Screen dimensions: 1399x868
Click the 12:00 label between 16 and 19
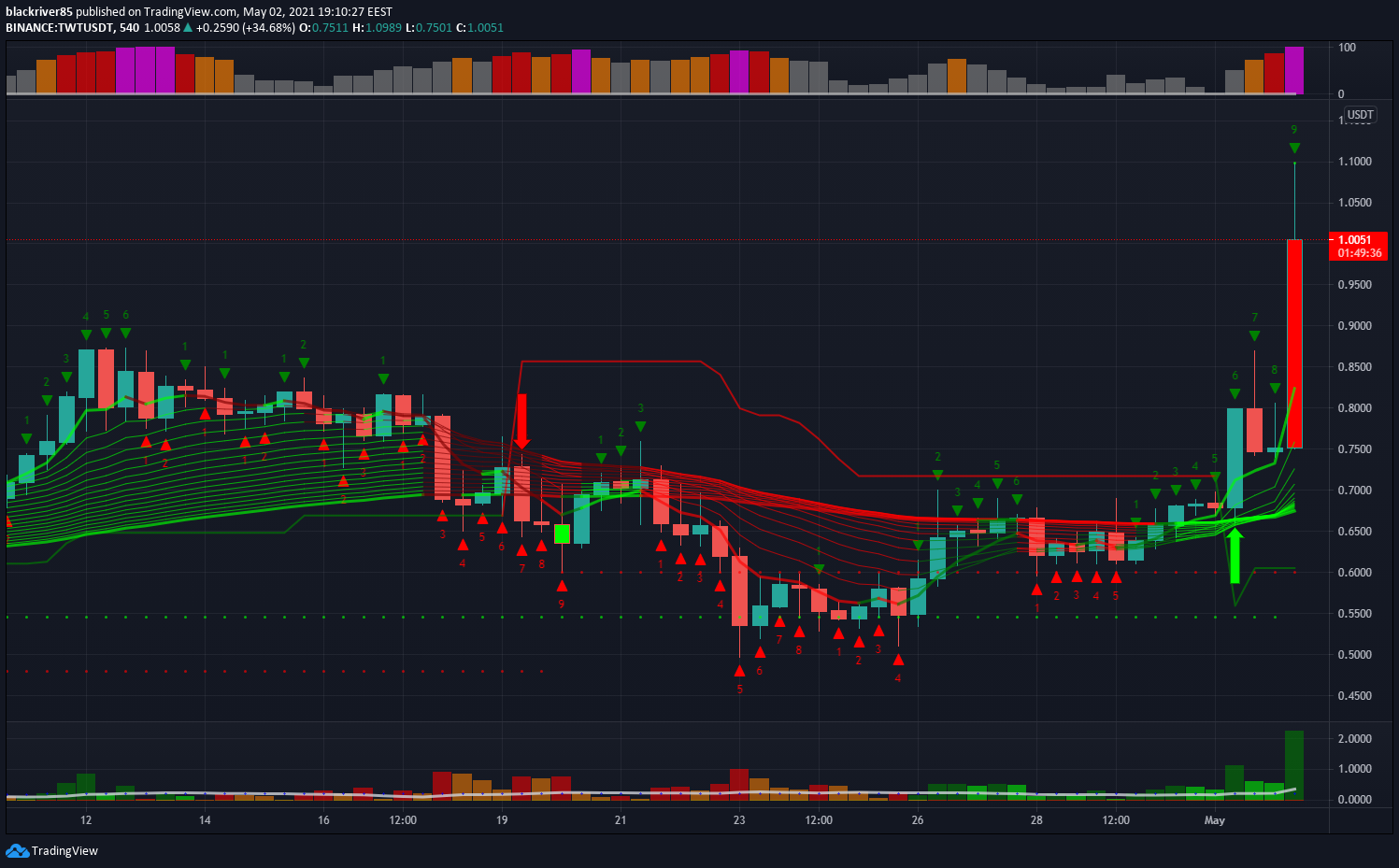coord(403,820)
